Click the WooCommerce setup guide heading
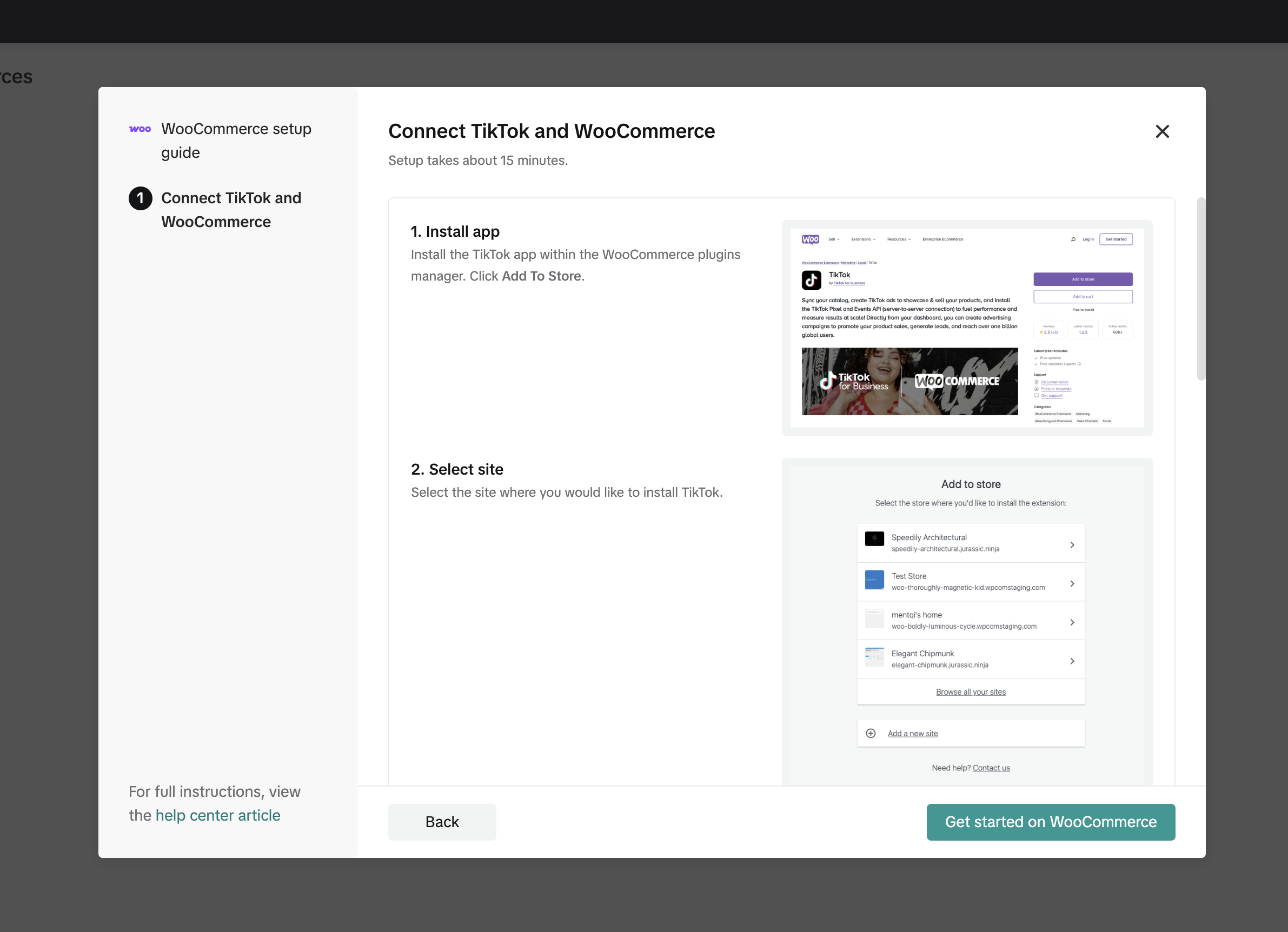1288x932 pixels. pos(236,140)
